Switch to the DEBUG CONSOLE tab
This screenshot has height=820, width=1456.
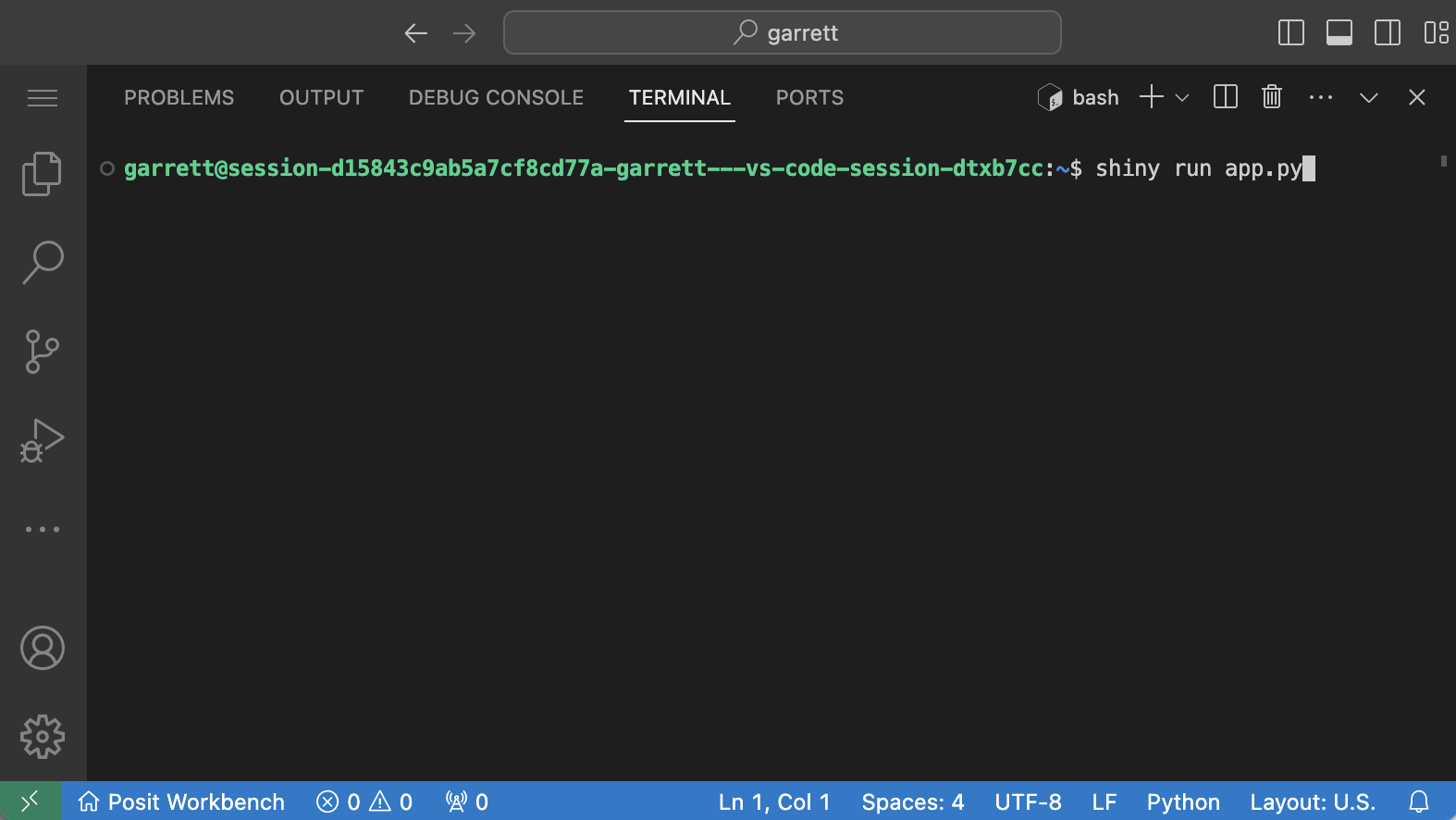(496, 97)
